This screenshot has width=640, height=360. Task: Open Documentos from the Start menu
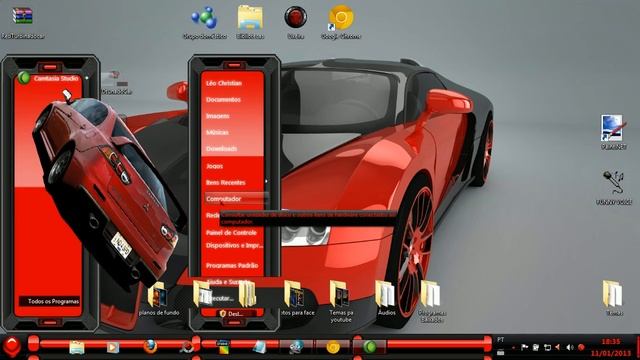(x=223, y=100)
